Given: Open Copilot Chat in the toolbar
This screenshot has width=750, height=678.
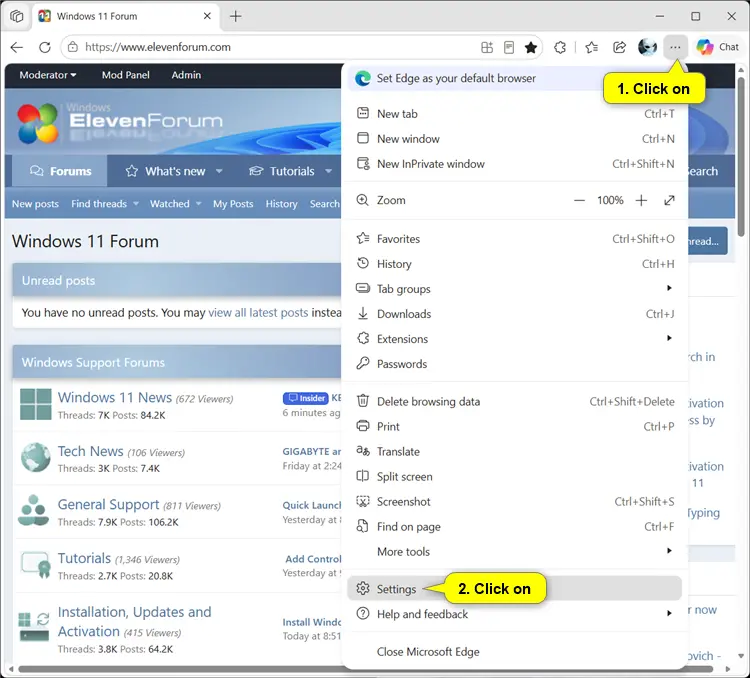Looking at the screenshot, I should point(717,47).
